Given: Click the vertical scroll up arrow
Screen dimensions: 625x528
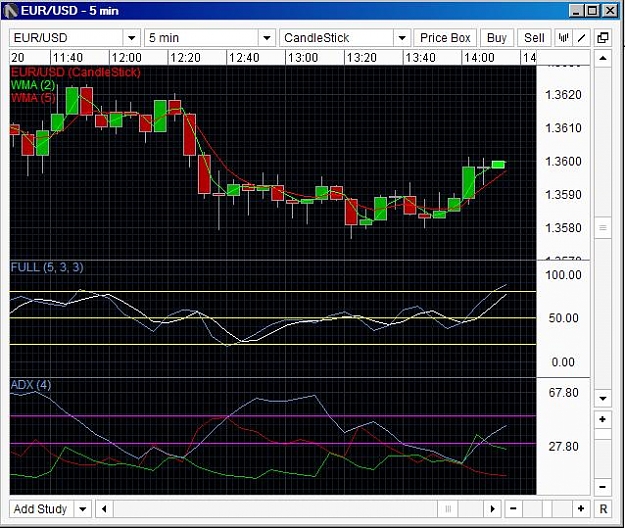Looking at the screenshot, I should (x=603, y=58).
